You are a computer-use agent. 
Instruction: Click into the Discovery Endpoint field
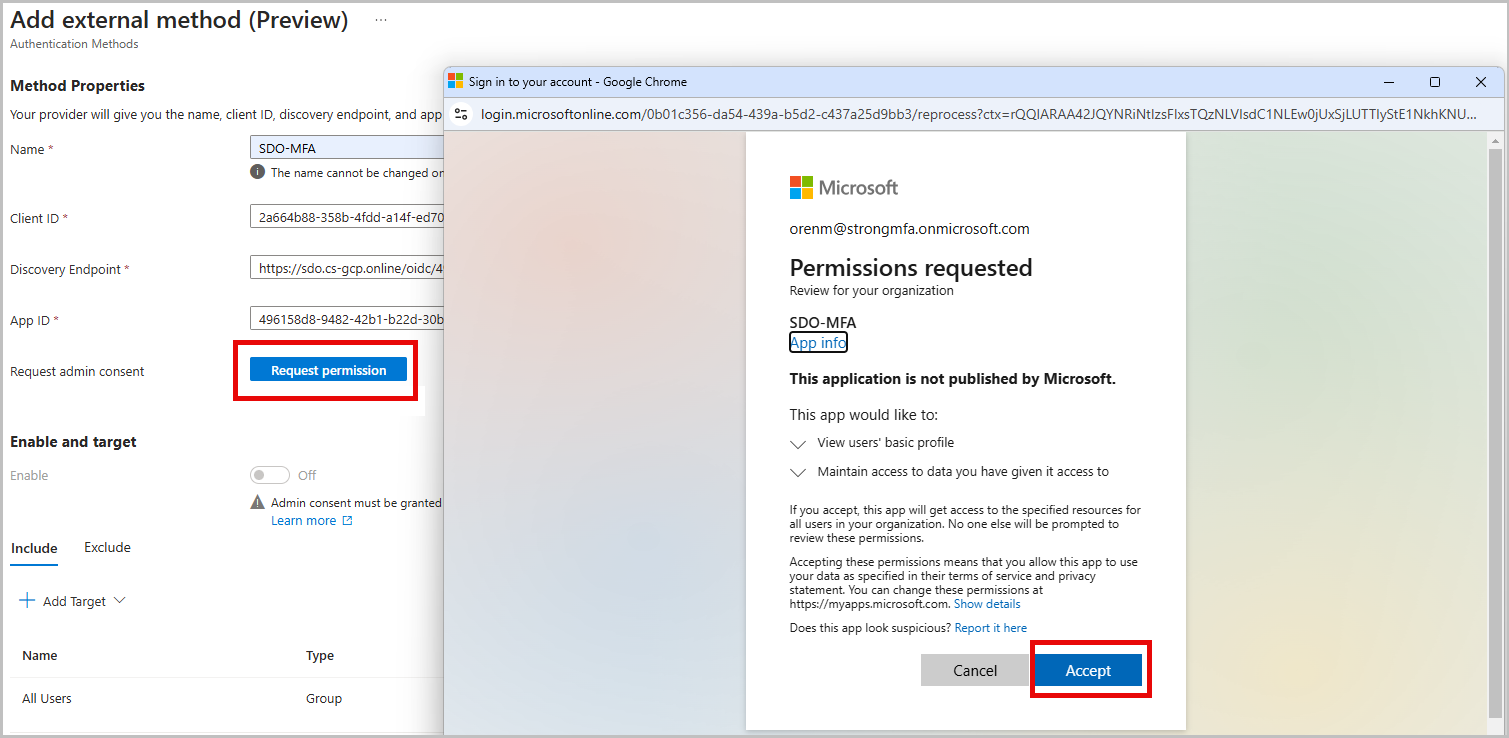coord(347,268)
